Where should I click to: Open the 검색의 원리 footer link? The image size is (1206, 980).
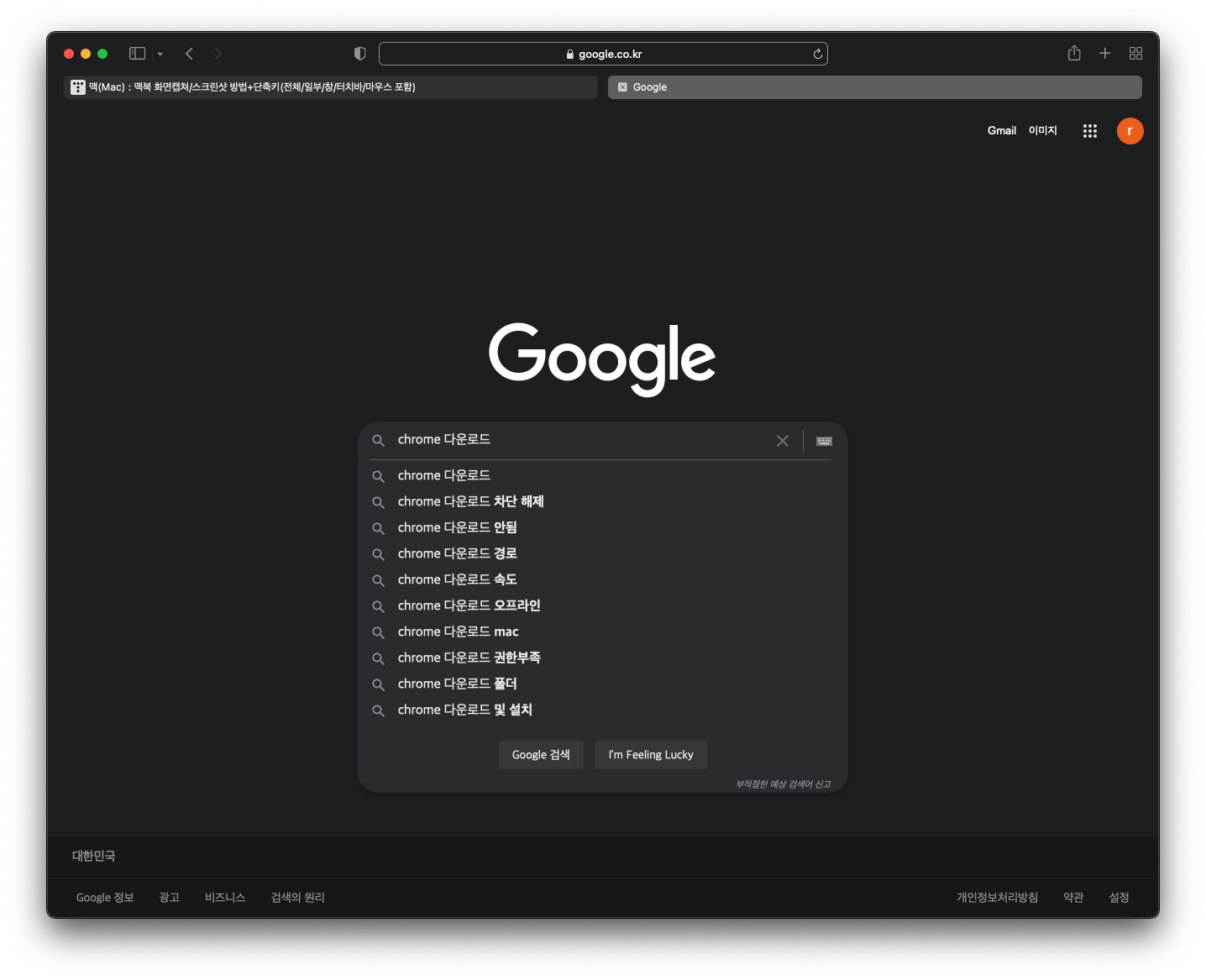[x=297, y=898]
